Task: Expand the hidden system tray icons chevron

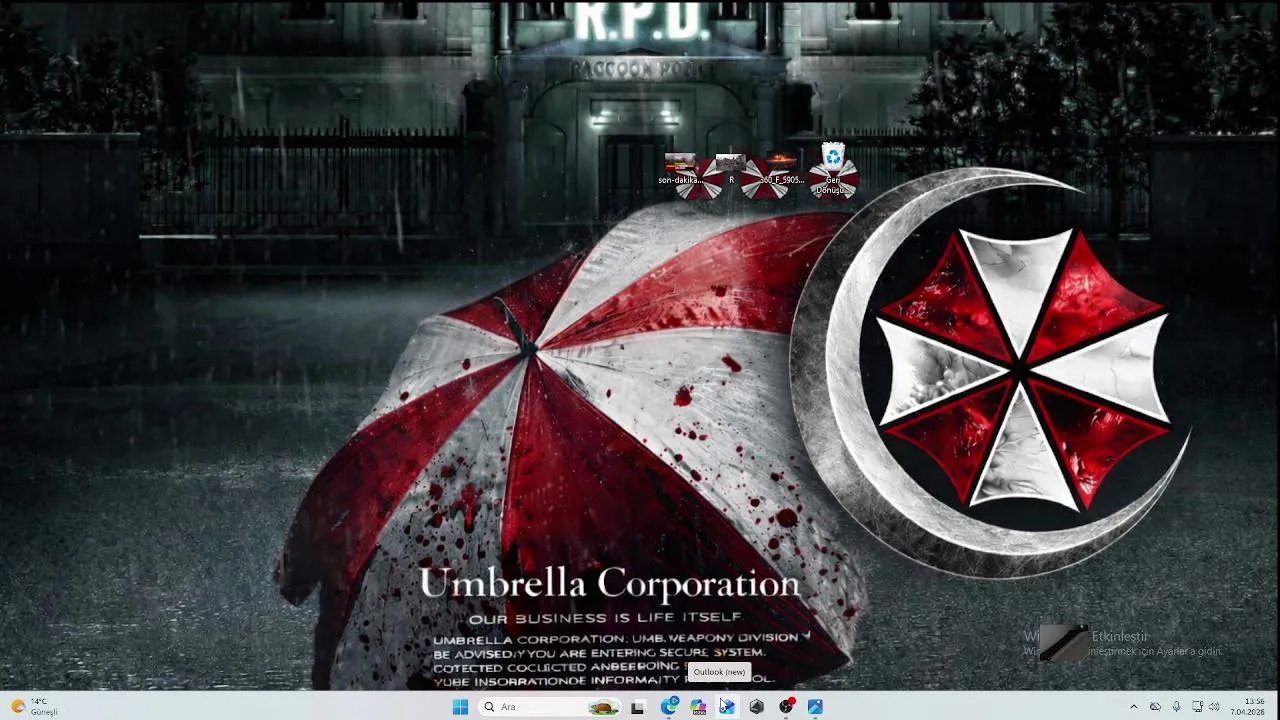Action: (1133, 707)
